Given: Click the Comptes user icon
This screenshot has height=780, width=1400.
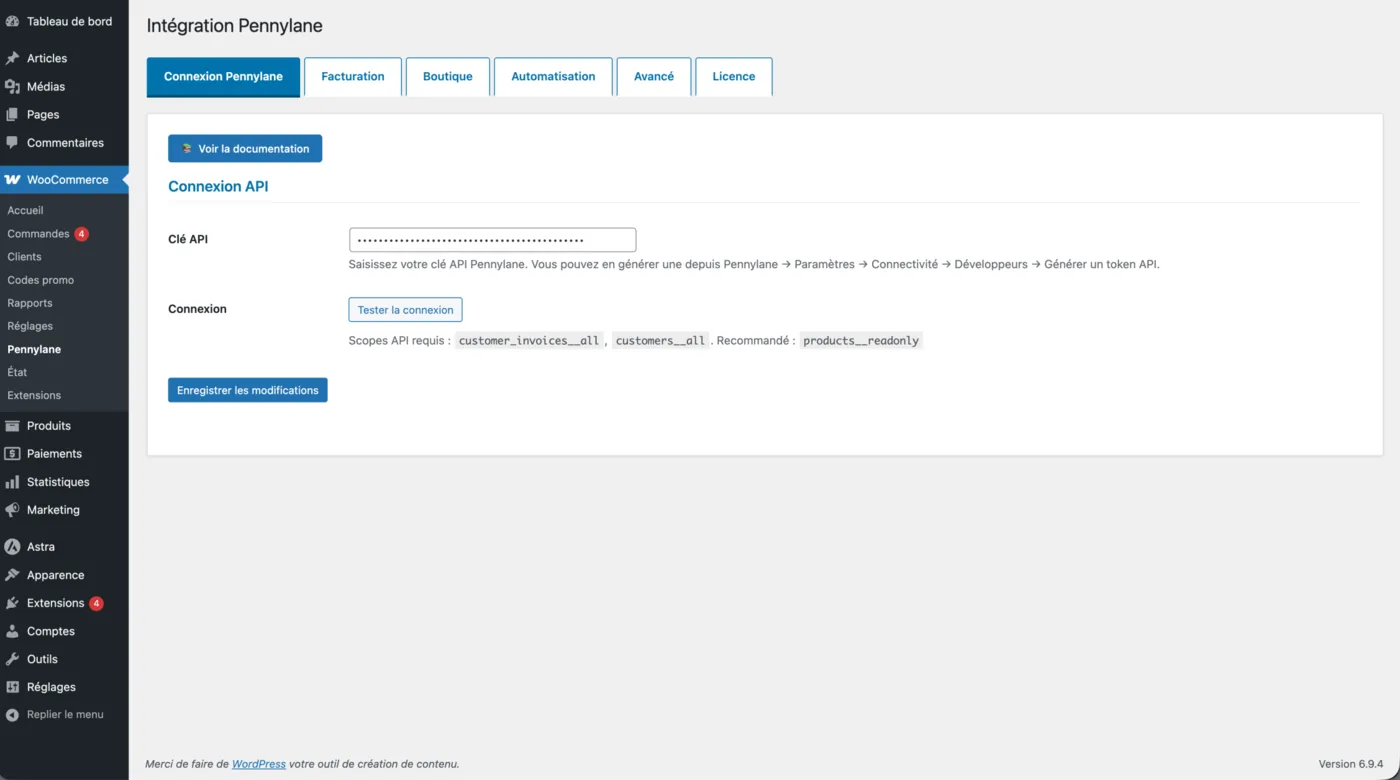Looking at the screenshot, I should 12,631.
